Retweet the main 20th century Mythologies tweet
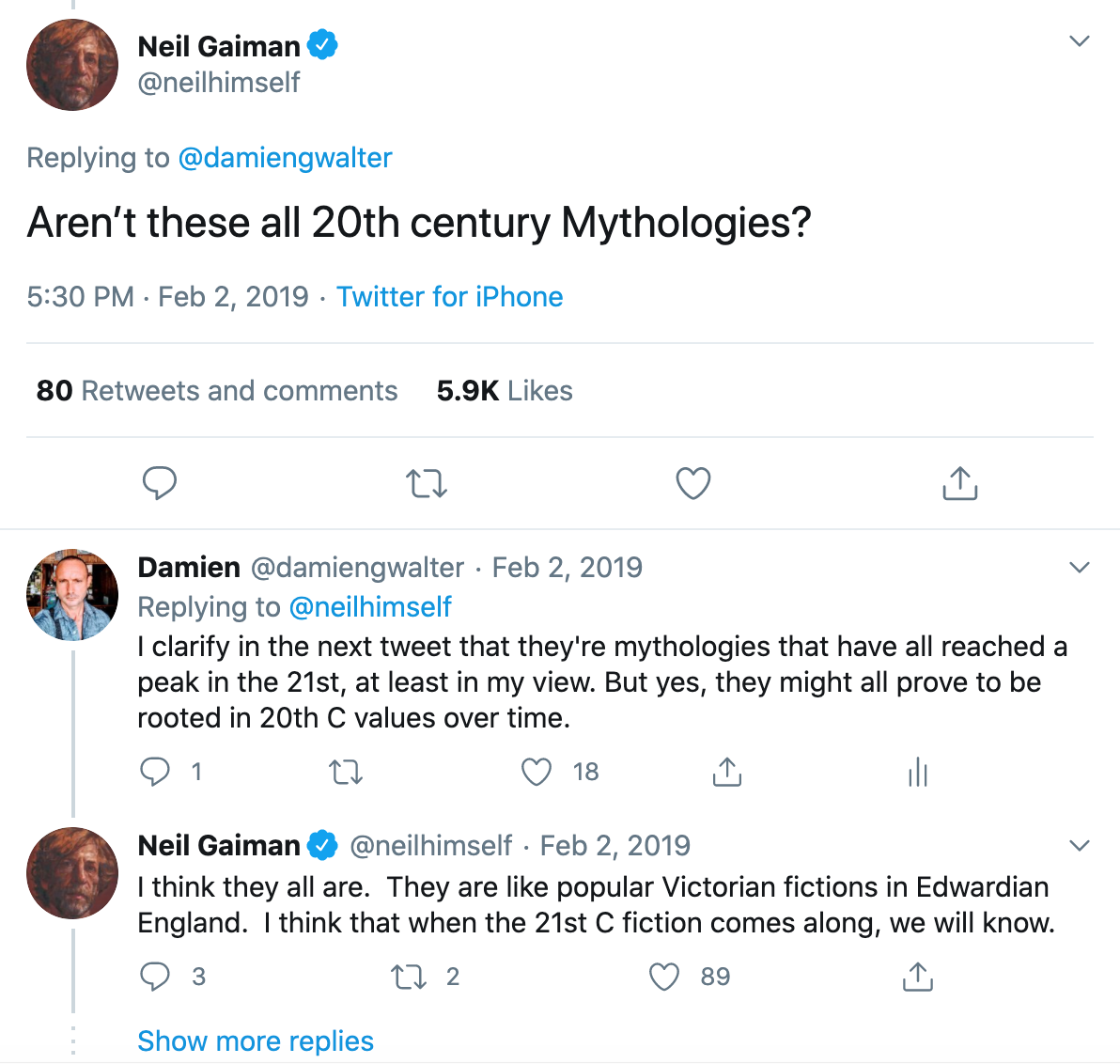 tap(427, 483)
